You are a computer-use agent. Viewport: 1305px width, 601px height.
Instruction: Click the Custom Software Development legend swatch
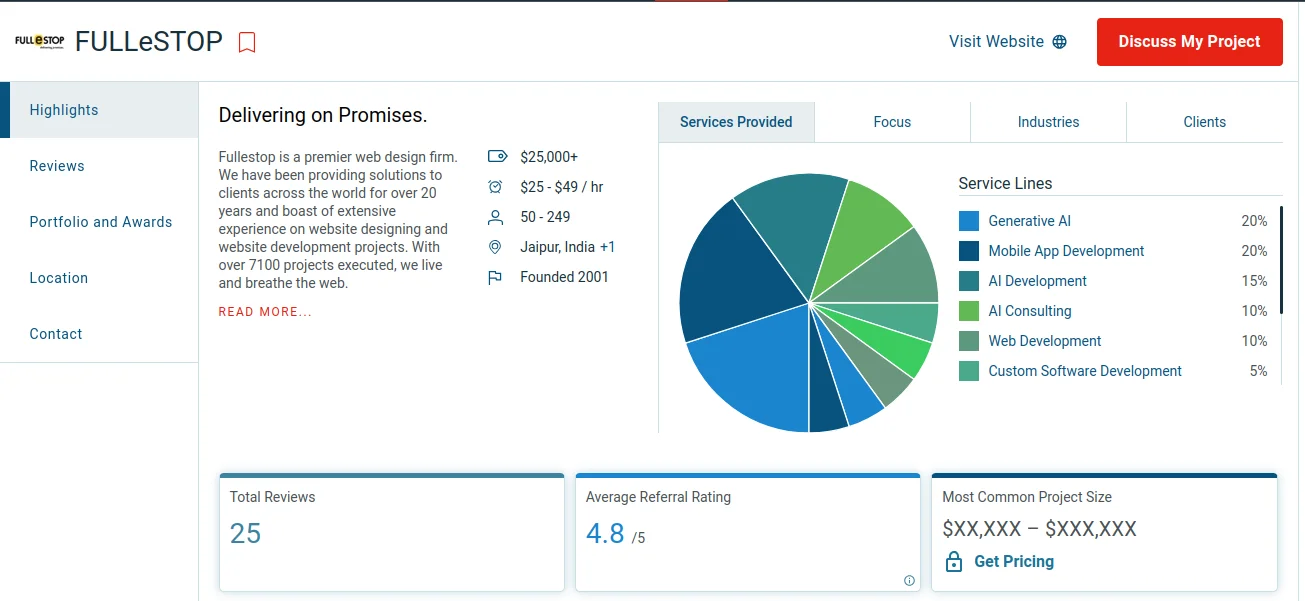969,371
